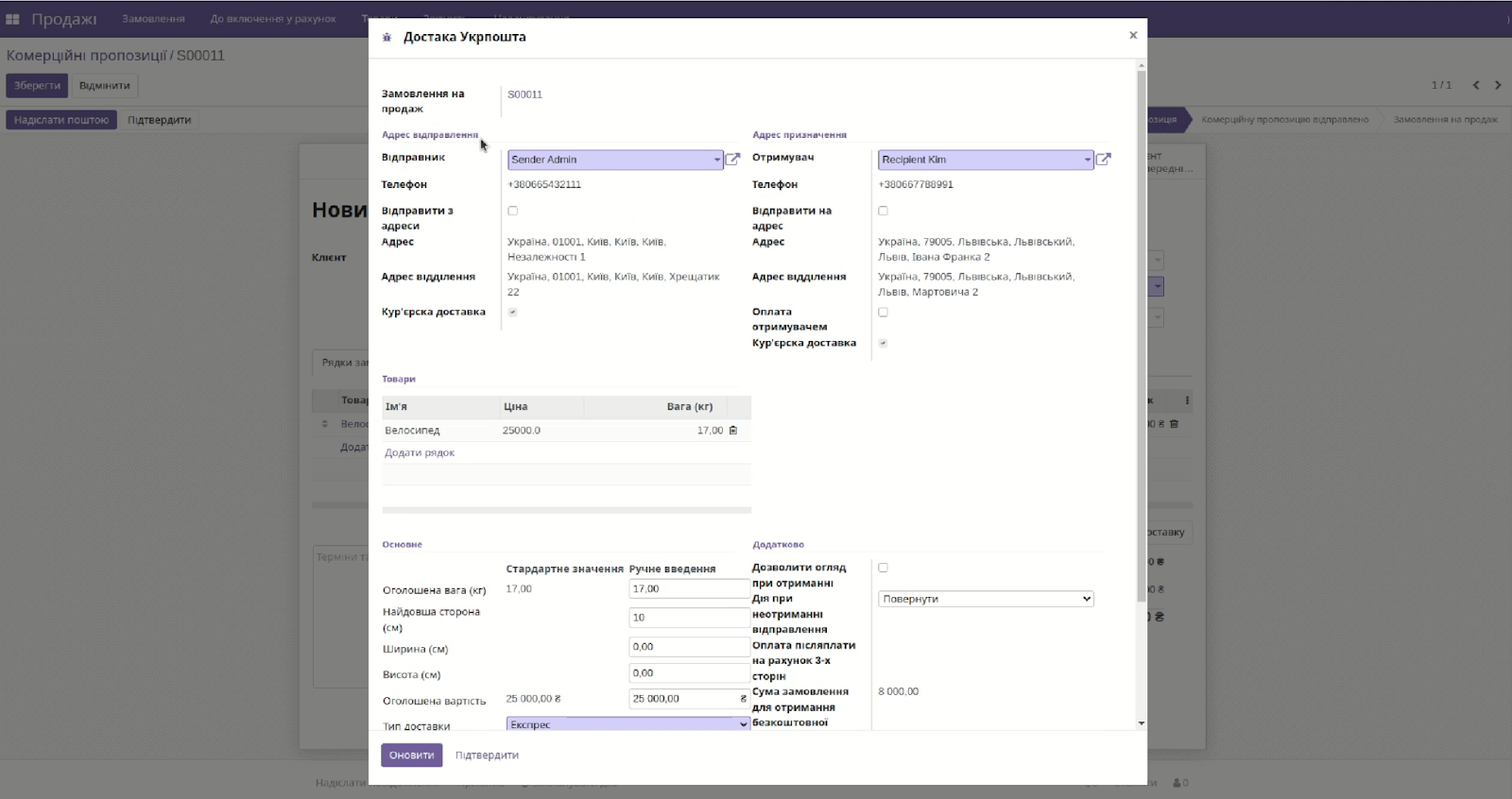Click the Надіслати поштою button
The height and width of the screenshot is (799, 1512).
pyautogui.click(x=61, y=120)
